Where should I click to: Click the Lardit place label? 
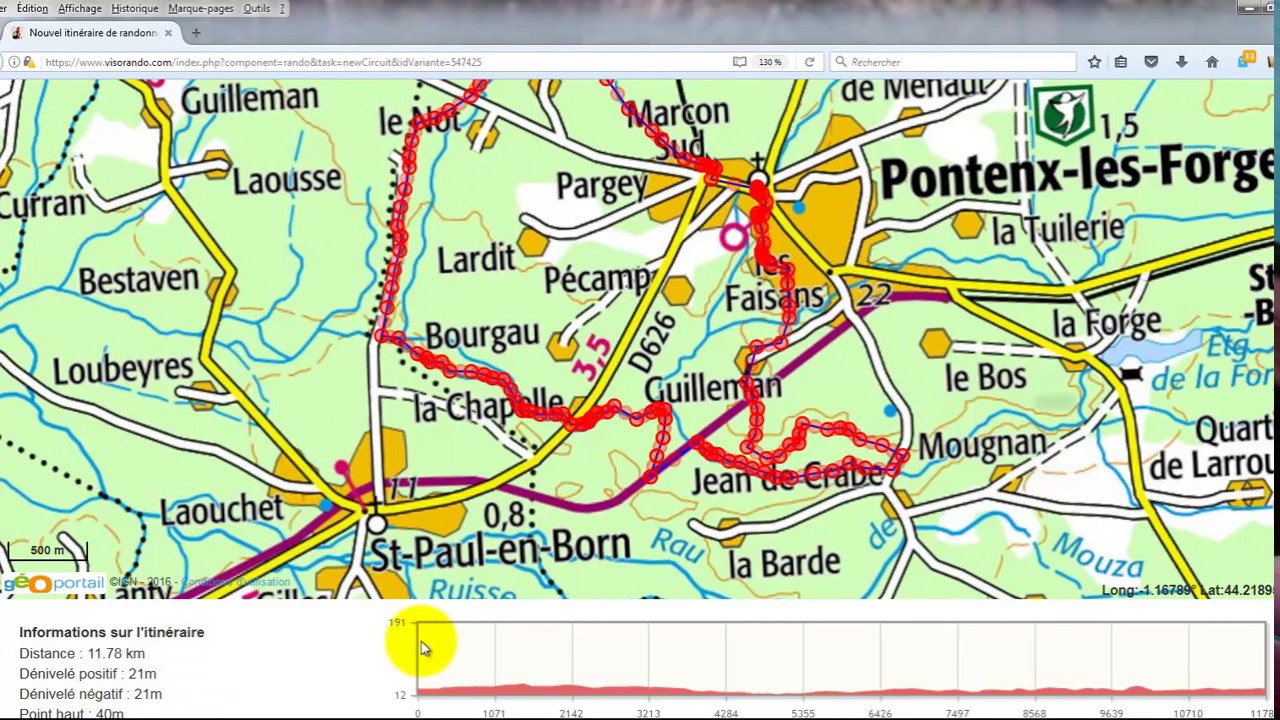click(476, 258)
